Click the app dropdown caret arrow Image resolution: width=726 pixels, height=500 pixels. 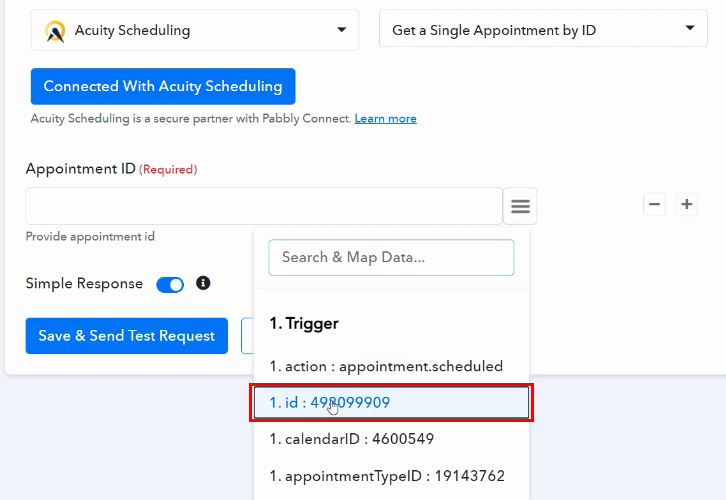(342, 30)
